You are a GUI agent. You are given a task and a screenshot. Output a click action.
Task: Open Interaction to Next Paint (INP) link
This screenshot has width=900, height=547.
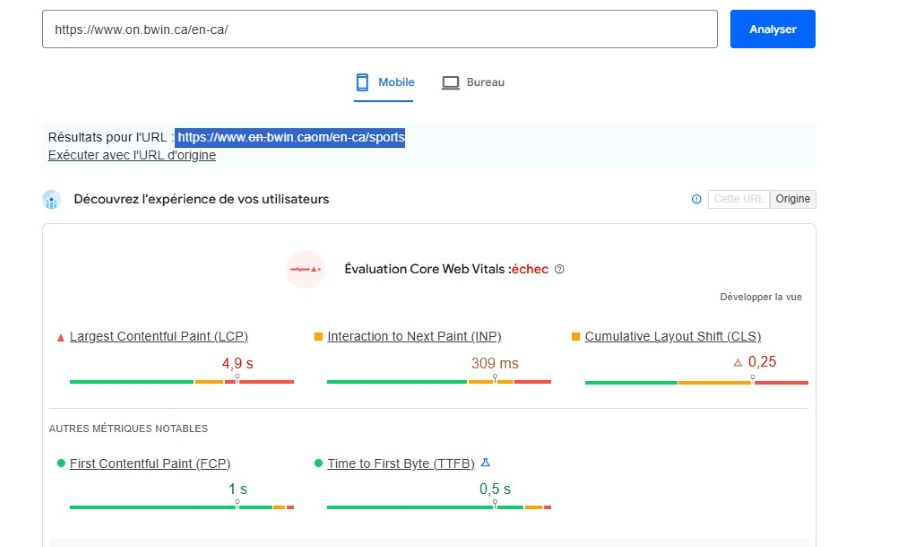[414, 336]
